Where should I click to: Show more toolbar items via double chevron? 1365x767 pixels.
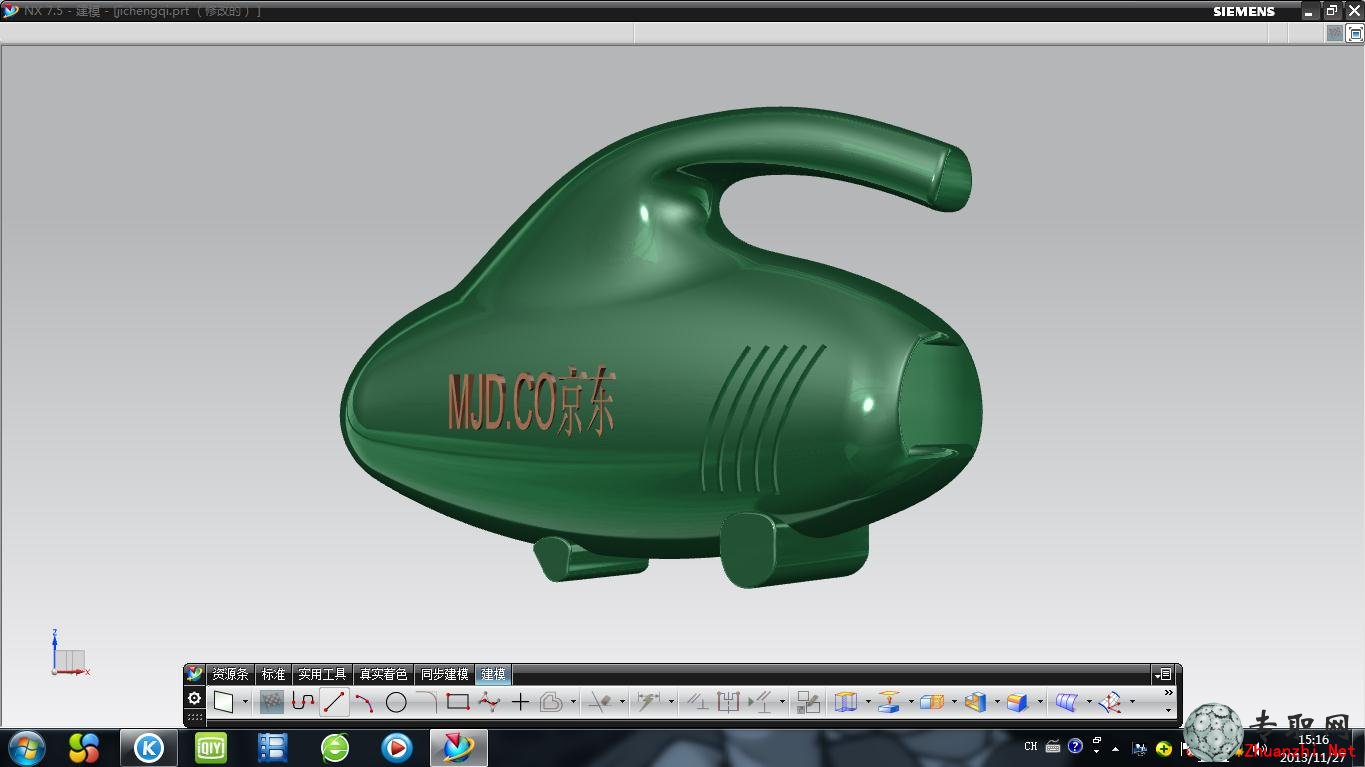coord(1168,692)
